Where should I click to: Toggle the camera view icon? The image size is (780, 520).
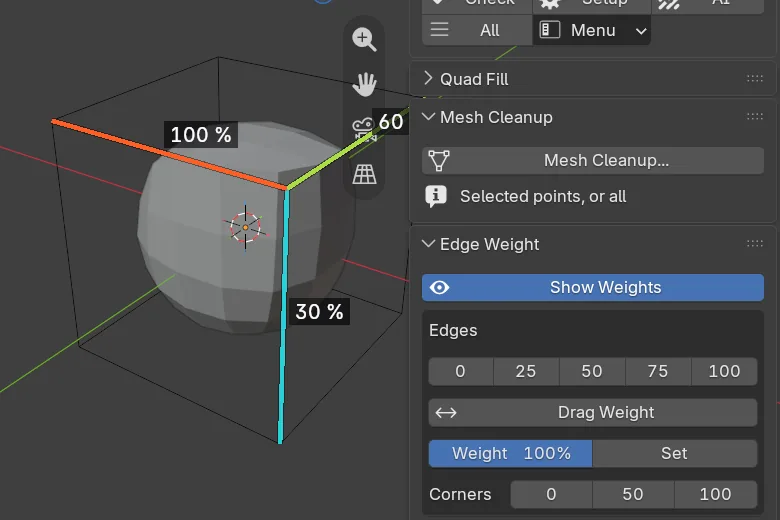point(364,129)
